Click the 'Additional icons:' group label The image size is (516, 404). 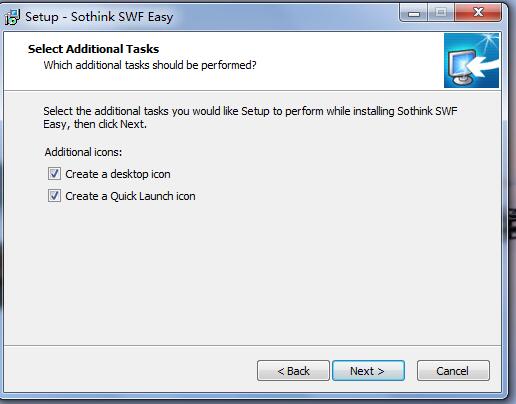coord(83,152)
